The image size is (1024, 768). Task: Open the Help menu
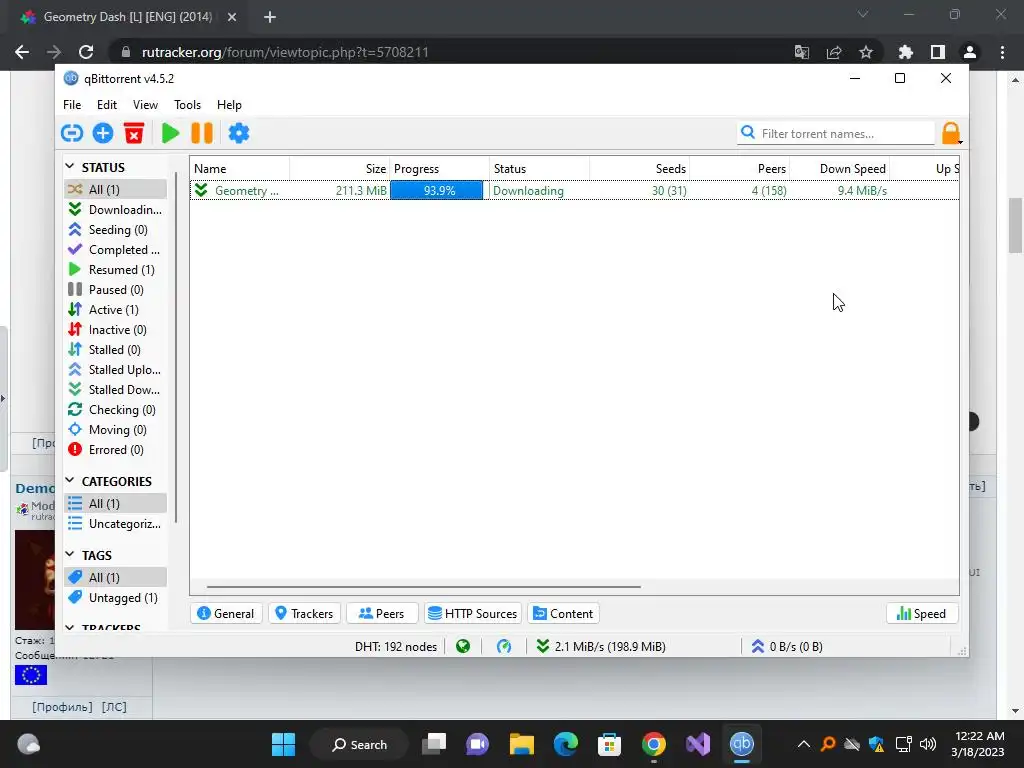(229, 104)
